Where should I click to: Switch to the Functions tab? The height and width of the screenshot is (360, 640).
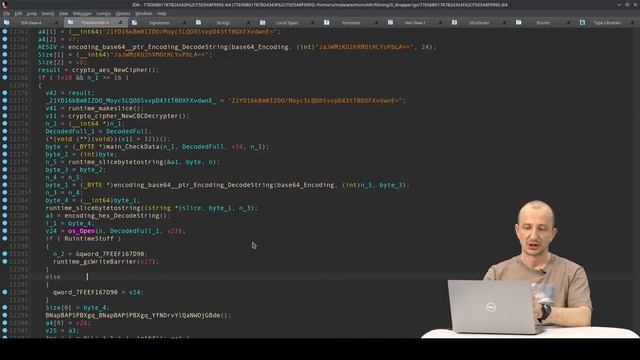pyautogui.click(x=351, y=23)
